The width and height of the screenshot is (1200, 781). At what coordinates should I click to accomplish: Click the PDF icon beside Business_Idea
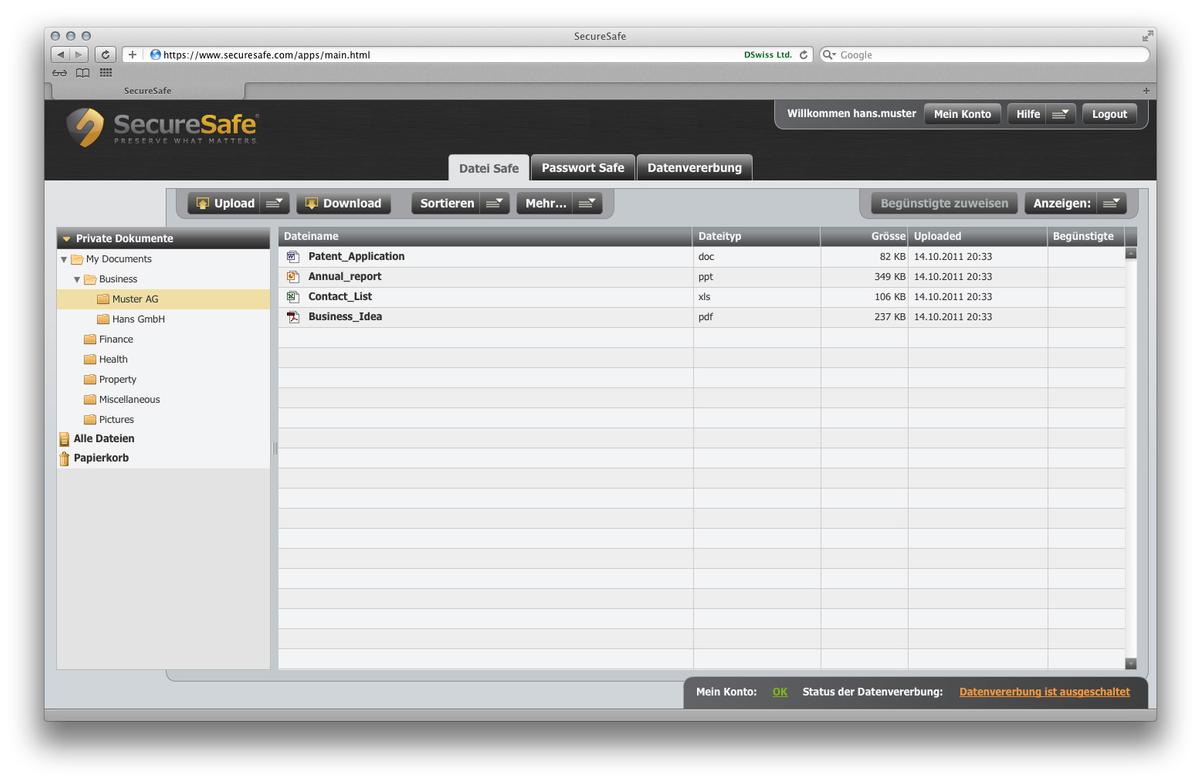pyautogui.click(x=293, y=317)
